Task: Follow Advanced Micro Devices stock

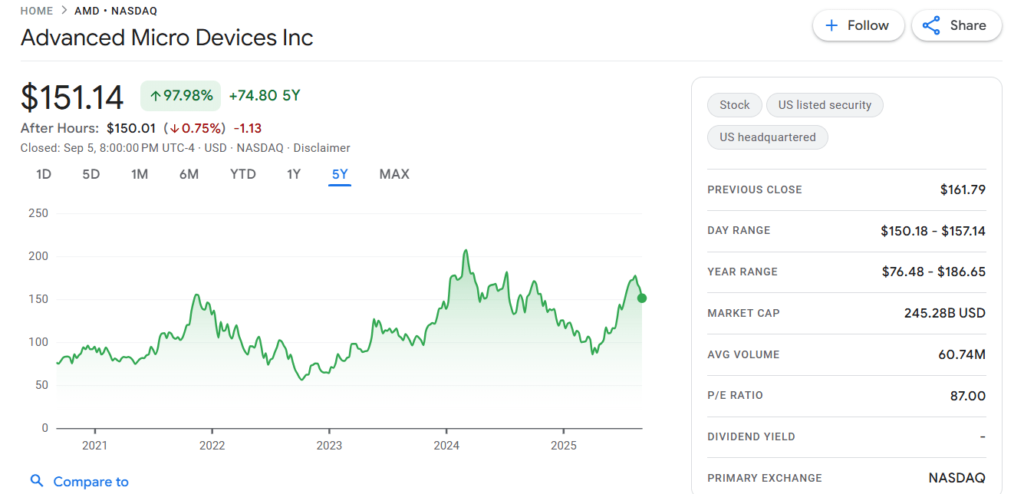Action: pos(858,25)
